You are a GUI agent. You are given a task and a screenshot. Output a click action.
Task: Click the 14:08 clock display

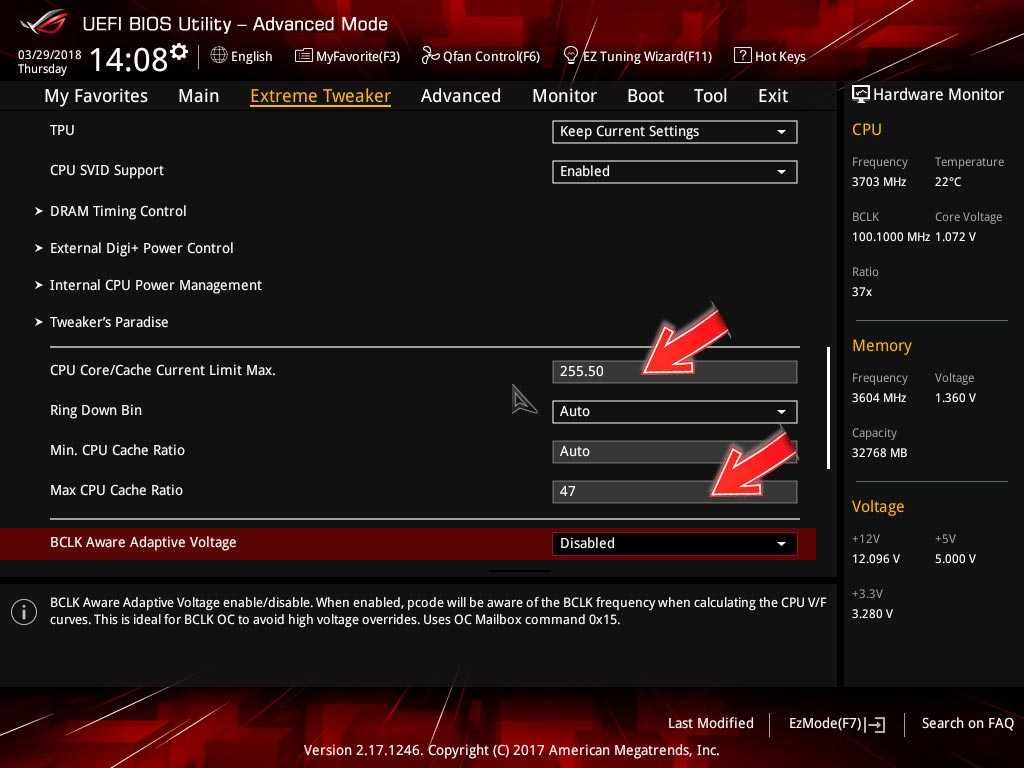click(129, 59)
